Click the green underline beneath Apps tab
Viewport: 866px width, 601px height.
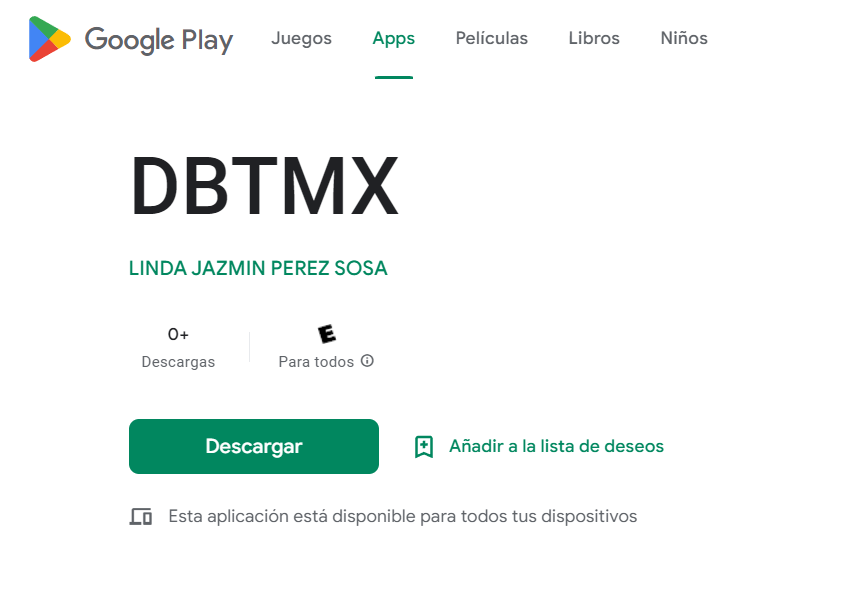394,77
